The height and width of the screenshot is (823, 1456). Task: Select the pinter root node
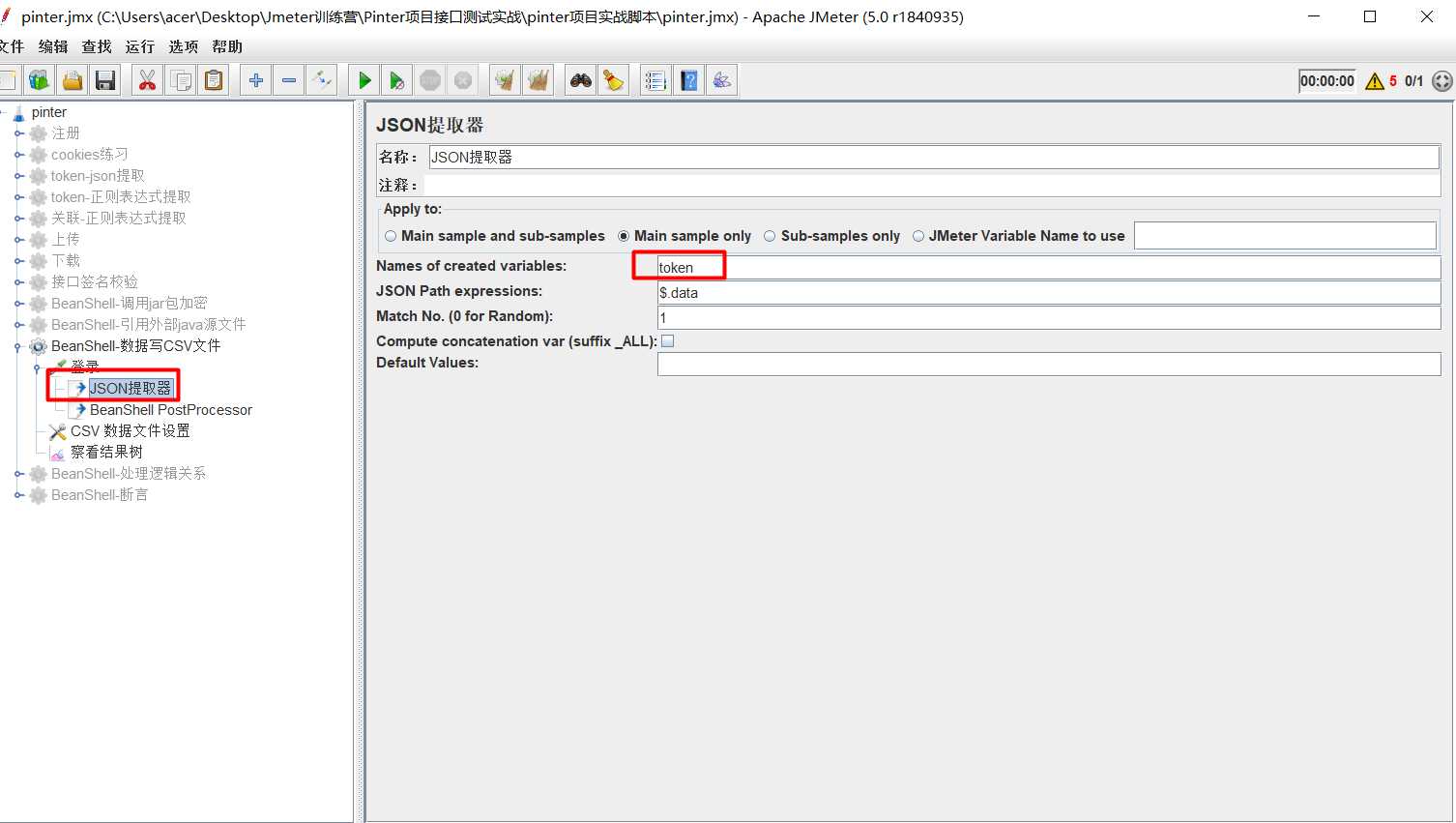pos(48,112)
